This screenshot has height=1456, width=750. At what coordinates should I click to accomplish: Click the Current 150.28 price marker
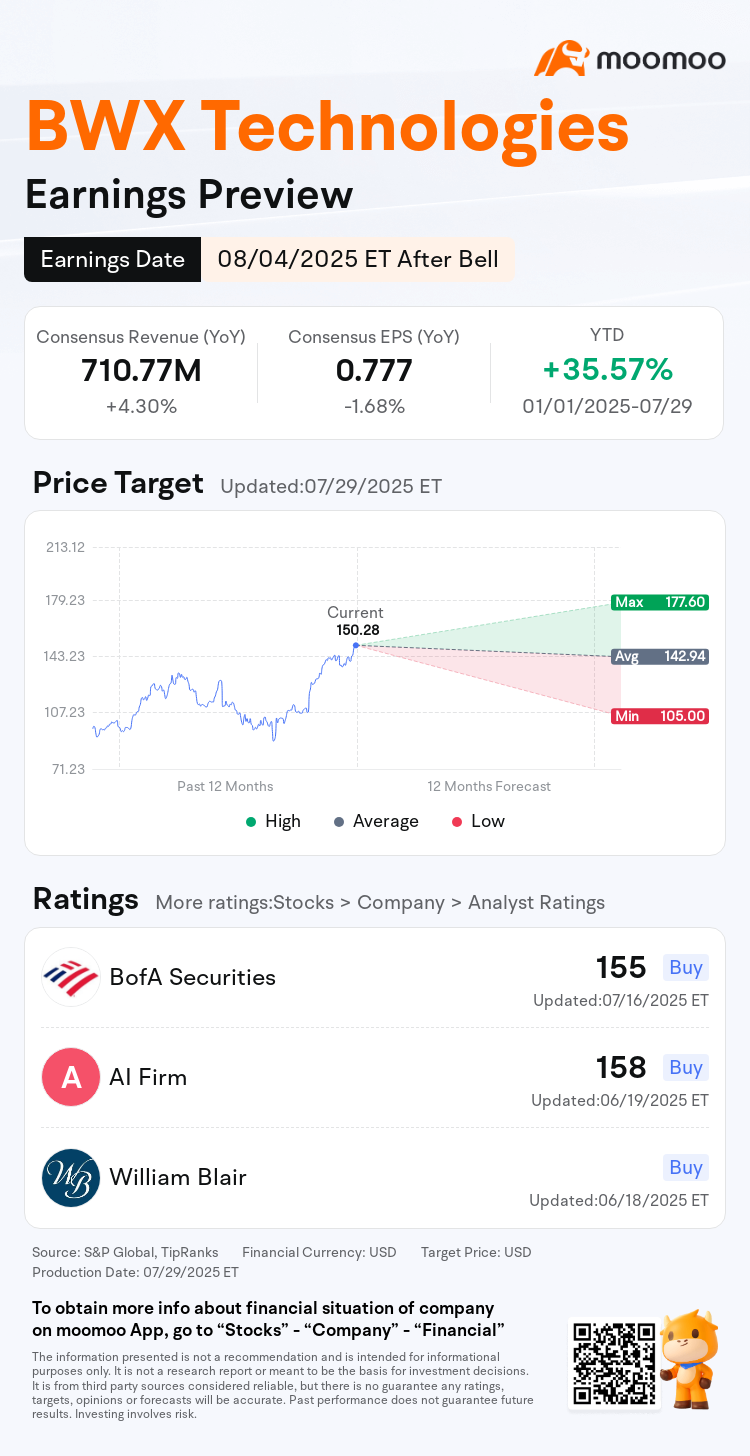[355, 645]
